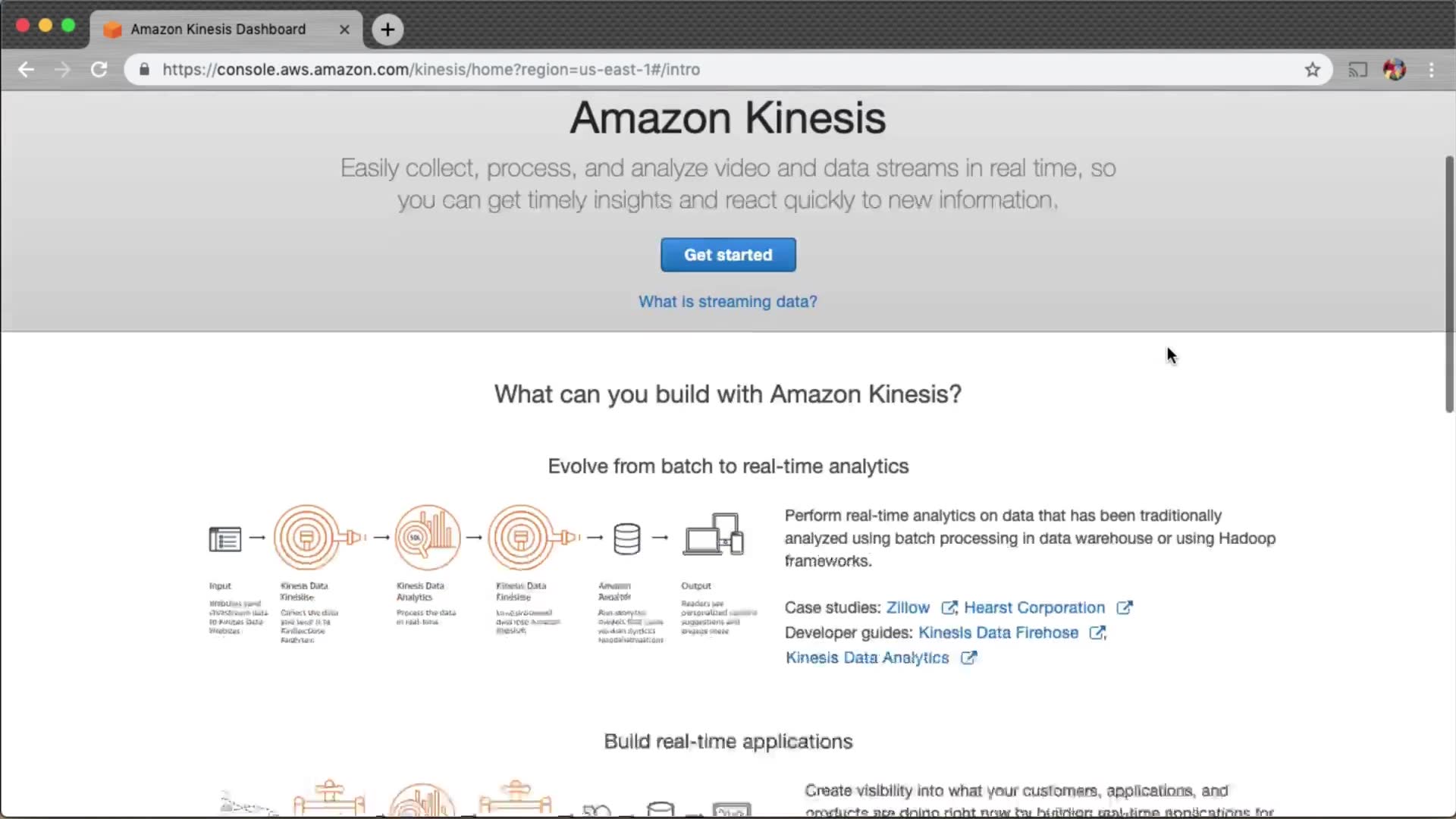Click the page vertical scrollbar thumb
This screenshot has width=1456, height=819.
[x=1449, y=284]
